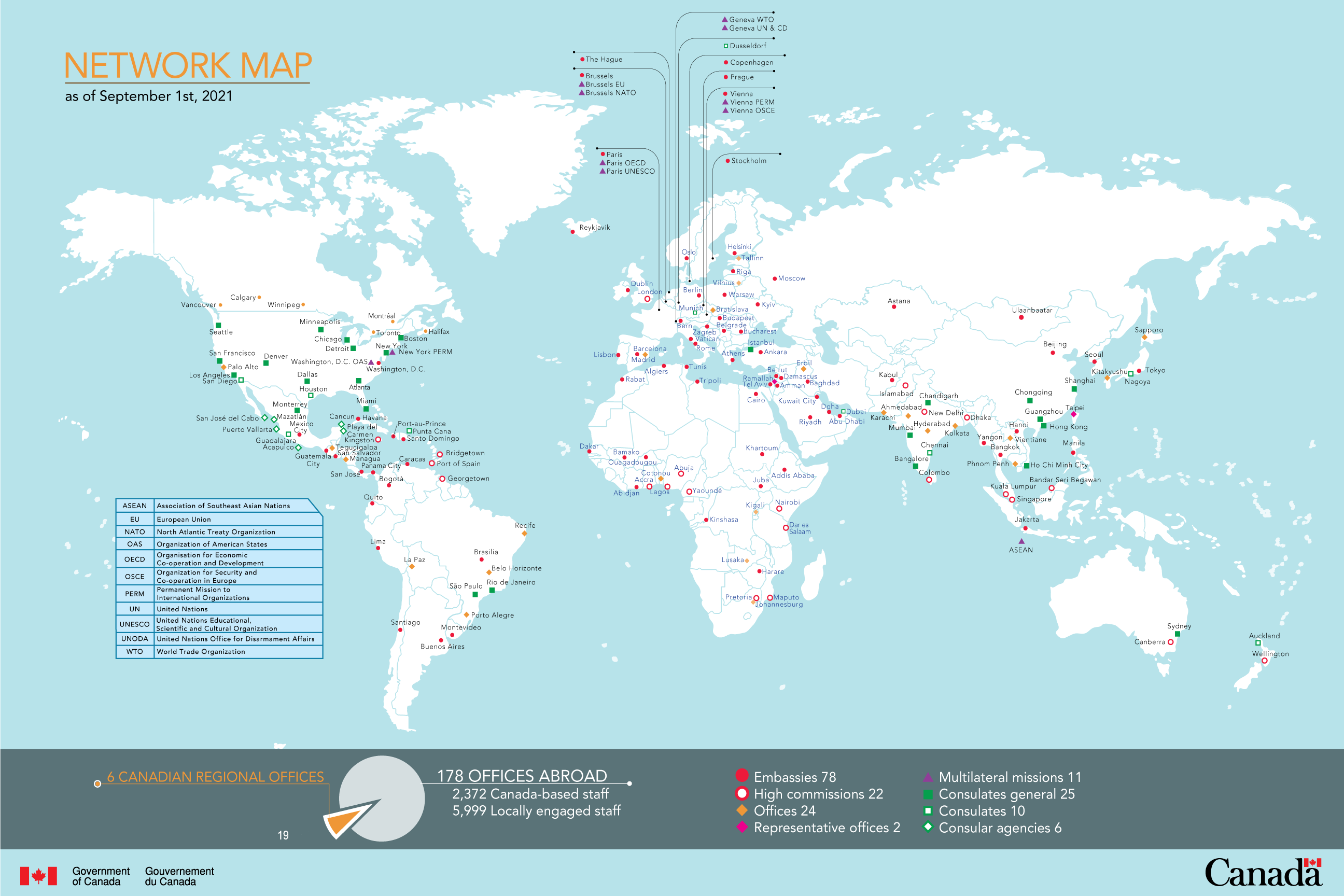Click the Sapporo orange diamond marker
Viewport: 1344px width, 896px height.
tap(1144, 337)
